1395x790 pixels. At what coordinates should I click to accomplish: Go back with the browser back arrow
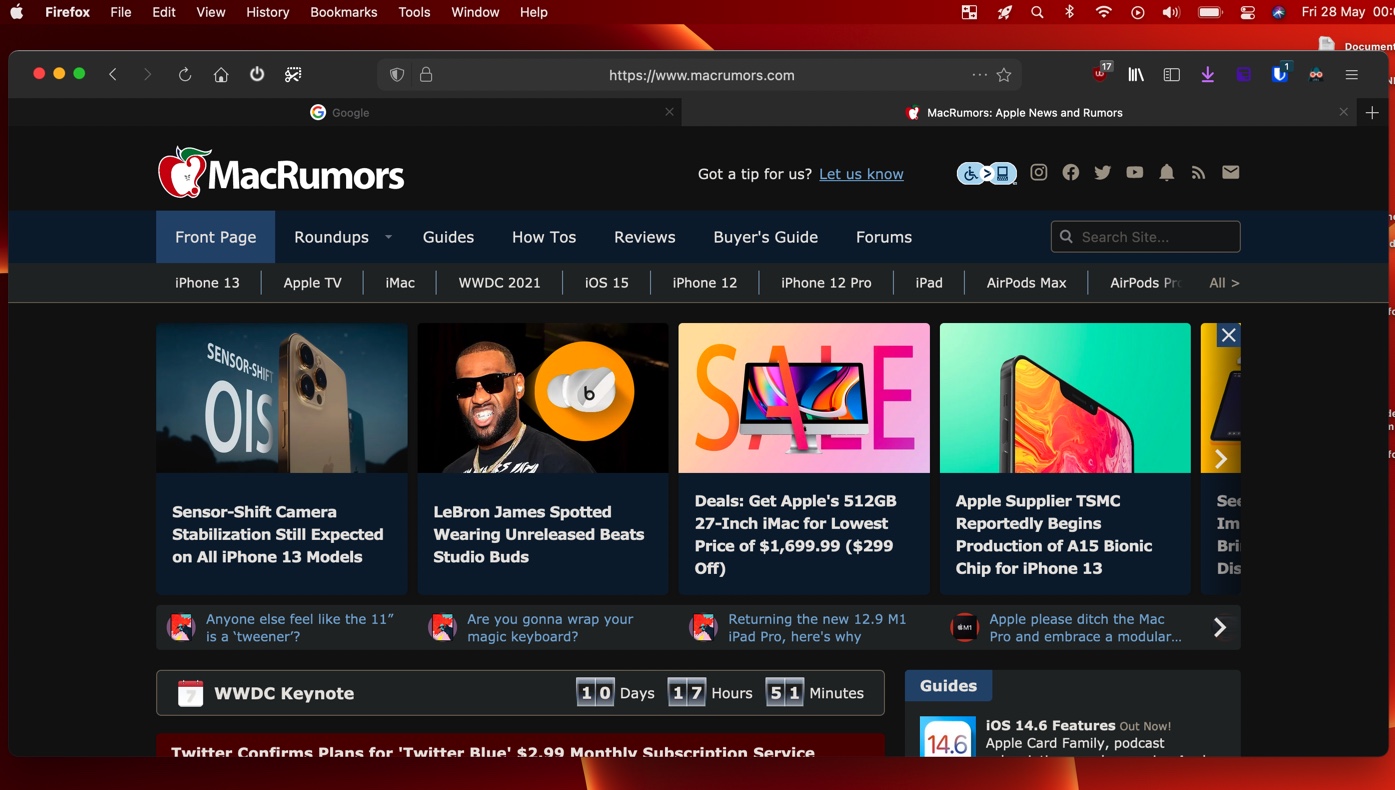pyautogui.click(x=113, y=74)
